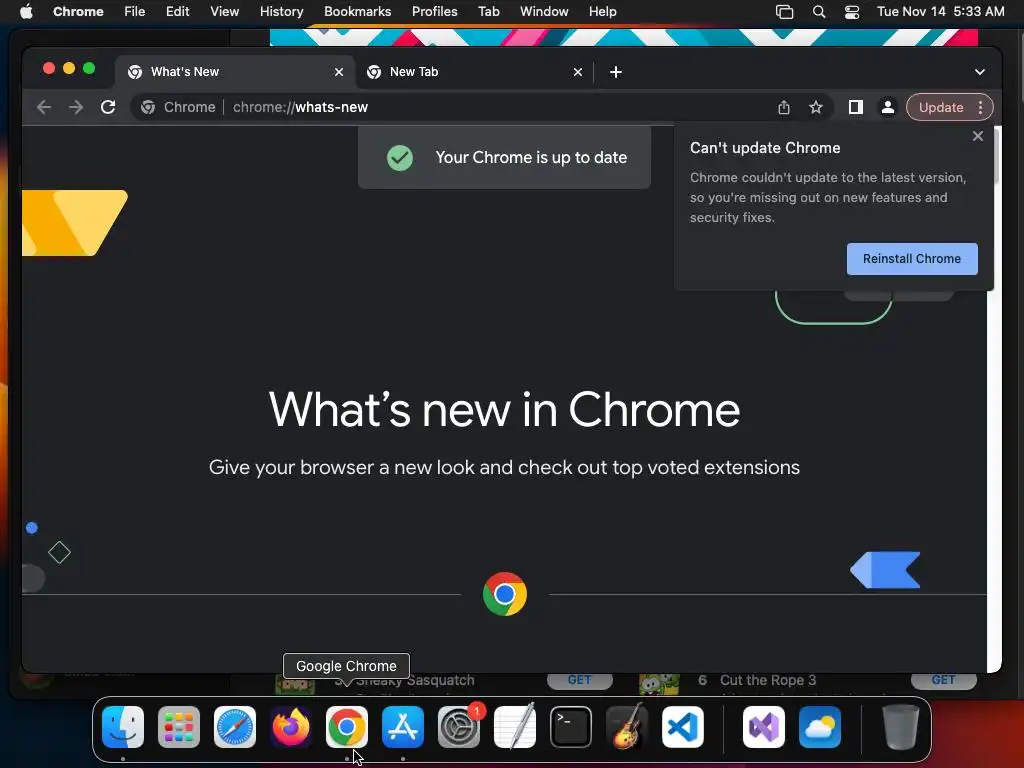The height and width of the screenshot is (768, 1024).
Task: Close the What's New tab
Action: [338, 72]
